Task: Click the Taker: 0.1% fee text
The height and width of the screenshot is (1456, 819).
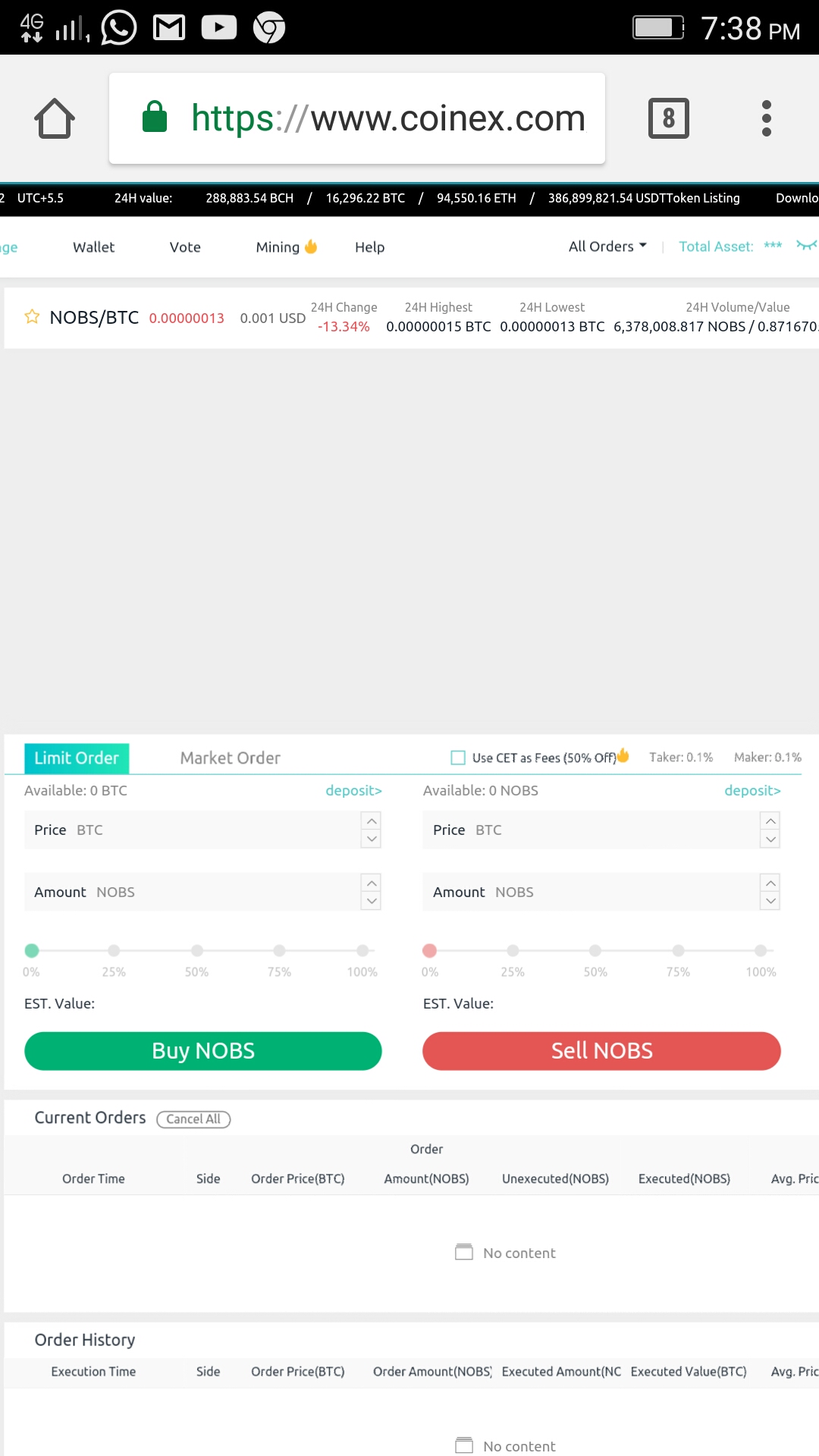Action: [x=681, y=758]
